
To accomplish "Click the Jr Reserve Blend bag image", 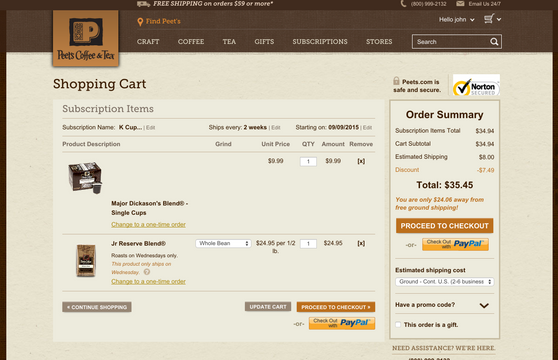I will pyautogui.click(x=86, y=260).
